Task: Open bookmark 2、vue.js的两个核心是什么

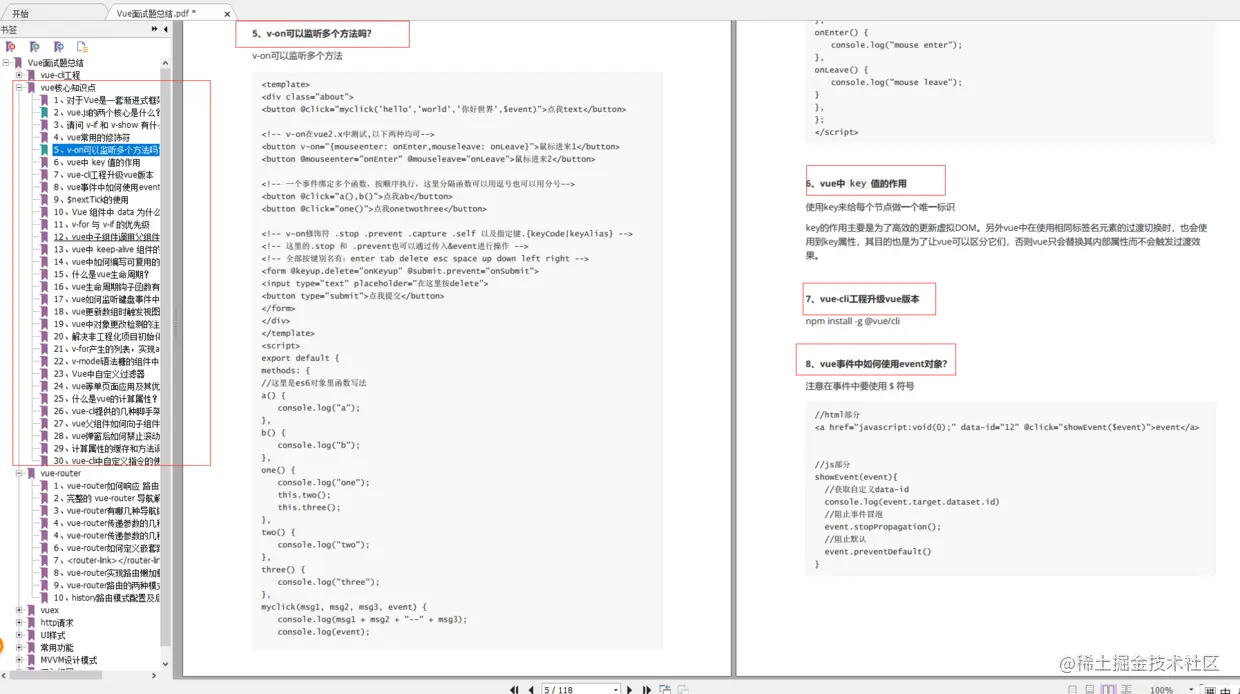Action: point(106,113)
